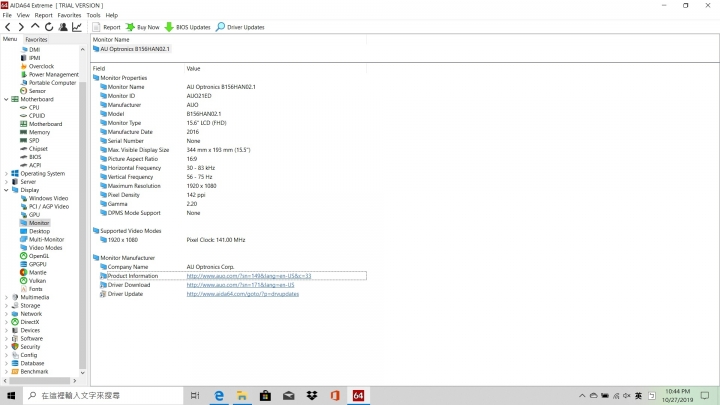720x405 pixels.
Task: Select Overclock tree item
Action: (x=41, y=66)
